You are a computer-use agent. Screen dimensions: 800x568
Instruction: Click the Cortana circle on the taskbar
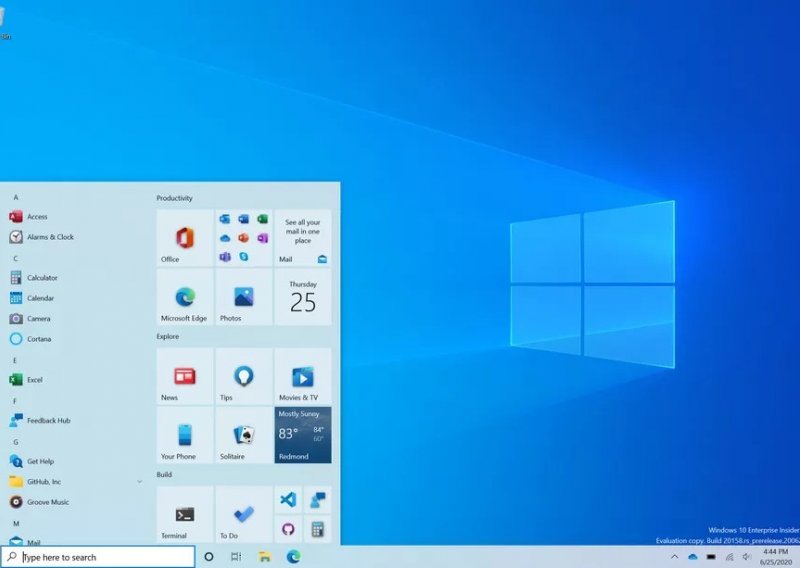(x=209, y=557)
